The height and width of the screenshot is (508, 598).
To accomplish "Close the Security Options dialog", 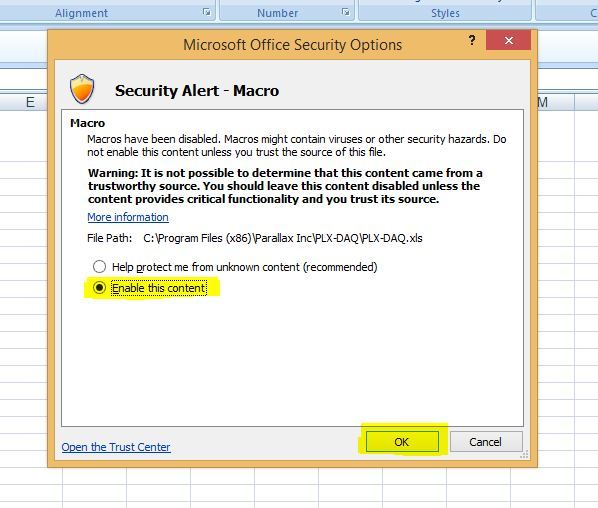I will [x=508, y=40].
